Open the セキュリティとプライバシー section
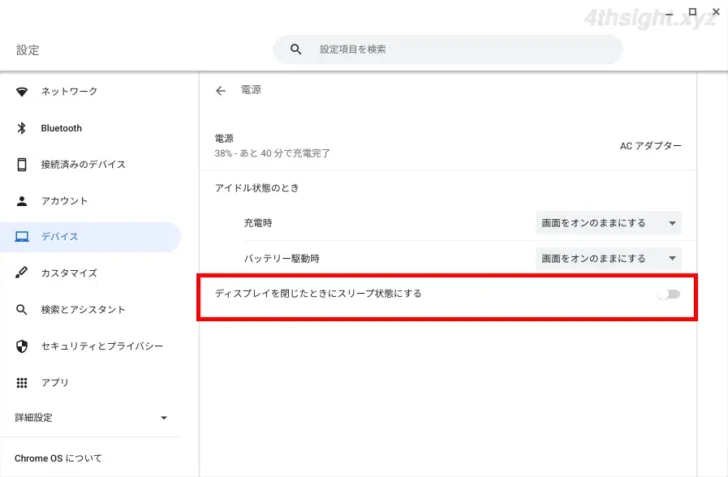 [91, 346]
